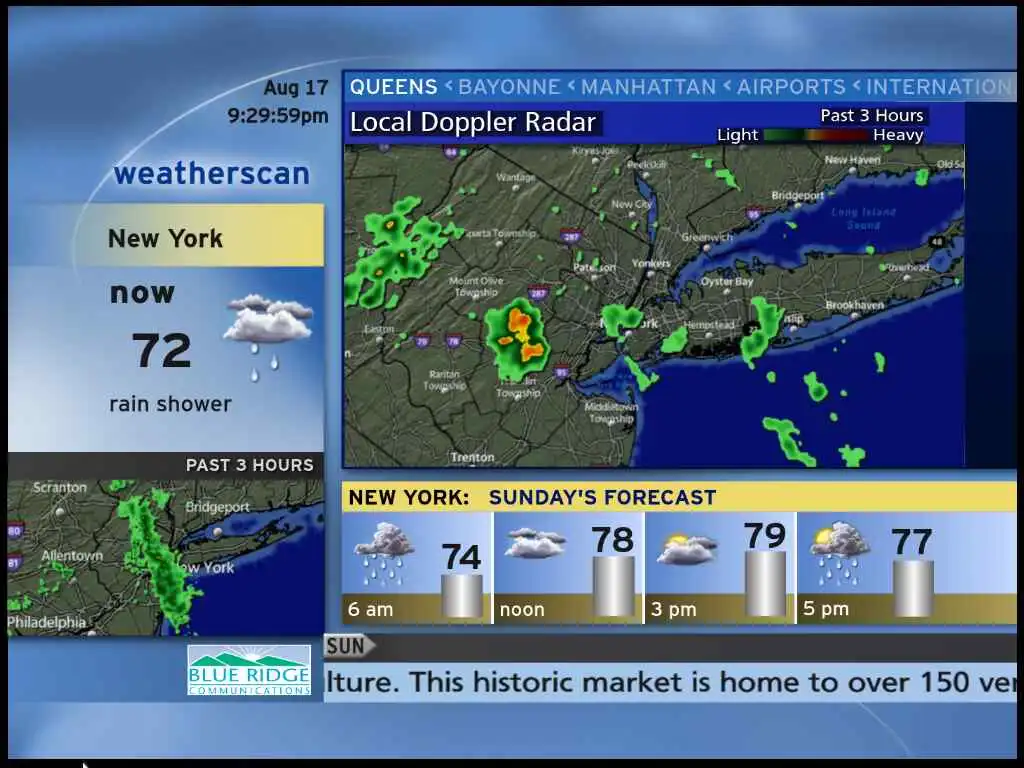Select the QUEENS location tab
Image resolution: width=1024 pixels, height=768 pixels.
pos(394,87)
